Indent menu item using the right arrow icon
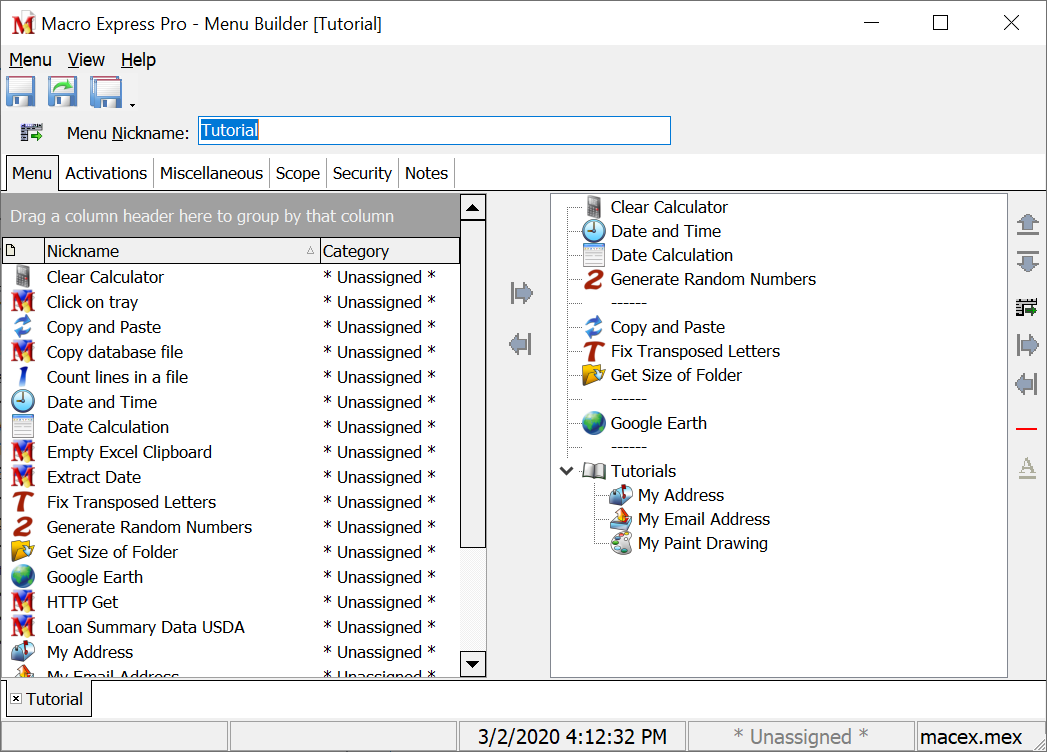1047x752 pixels. [1026, 344]
